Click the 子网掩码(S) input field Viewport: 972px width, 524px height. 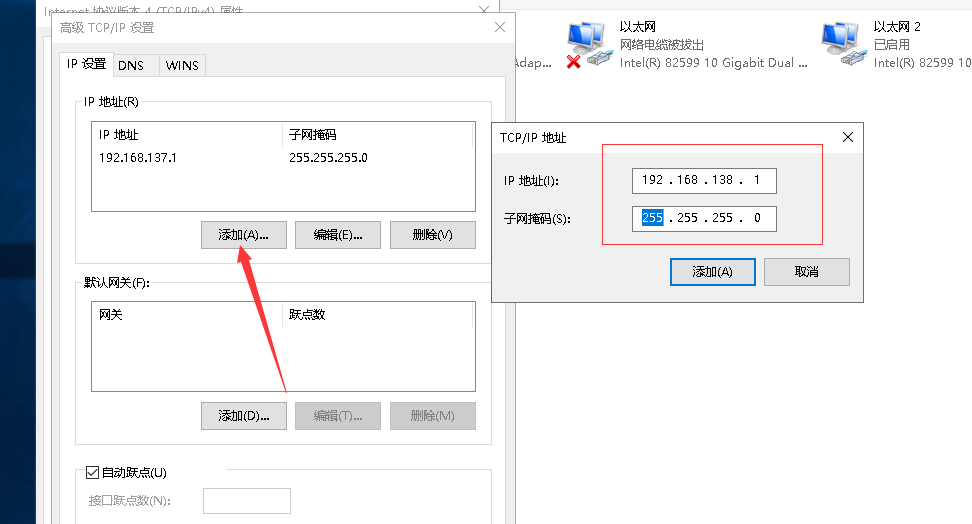click(704, 218)
